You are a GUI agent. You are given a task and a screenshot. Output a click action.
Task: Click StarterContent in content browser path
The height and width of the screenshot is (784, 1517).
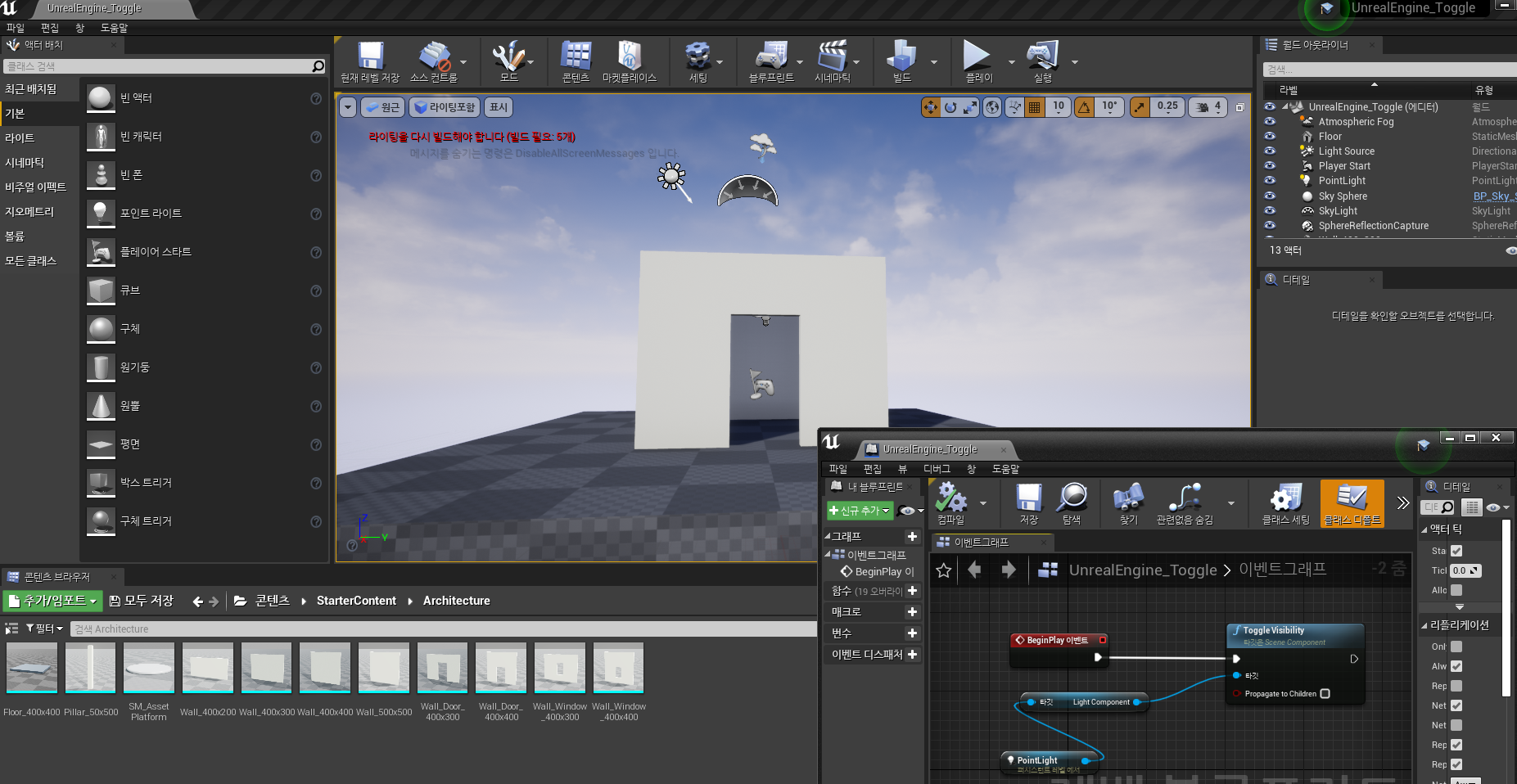(x=356, y=601)
